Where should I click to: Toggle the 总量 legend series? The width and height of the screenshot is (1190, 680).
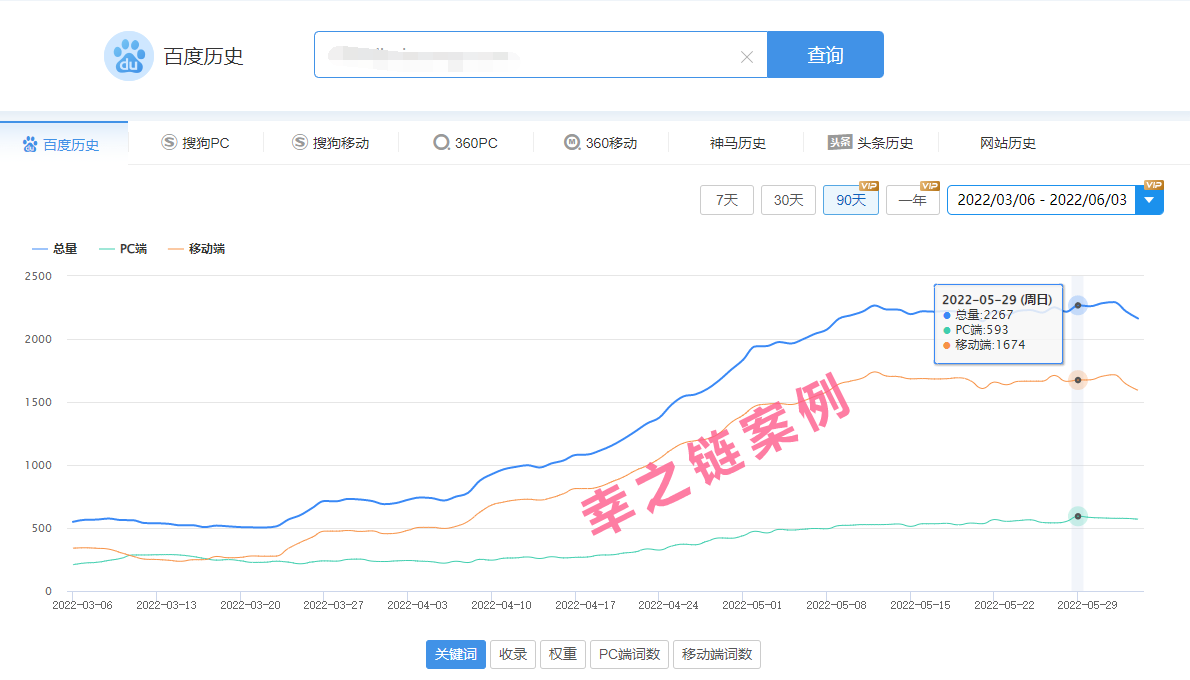tap(55, 249)
